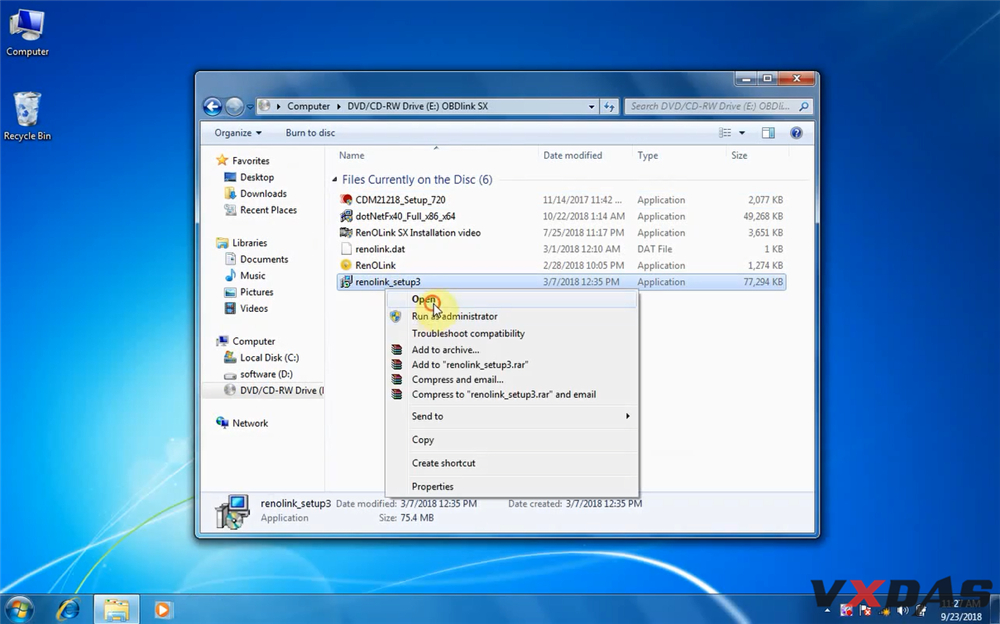Expand the address bar history dropdown
Screen dimensions: 1000x624
pyautogui.click(x=592, y=107)
